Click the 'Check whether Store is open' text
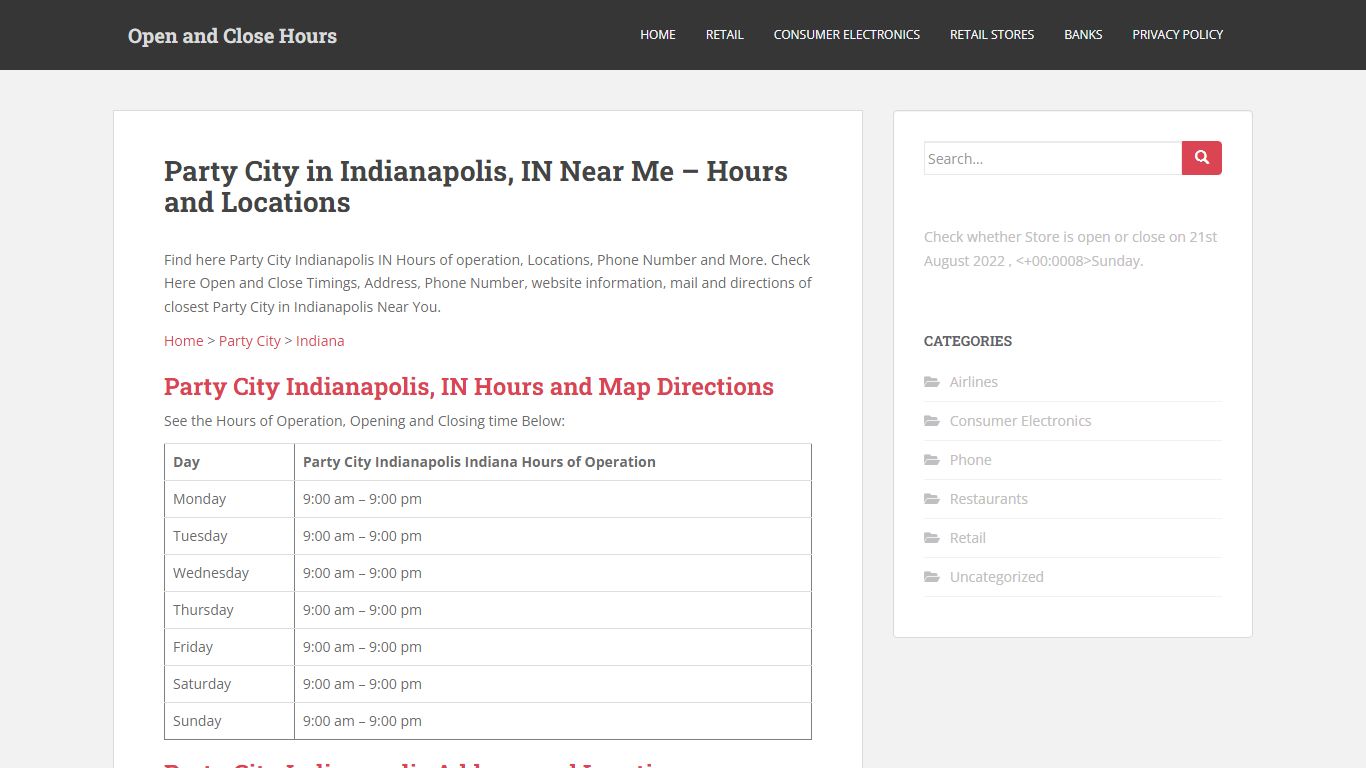 (1071, 249)
